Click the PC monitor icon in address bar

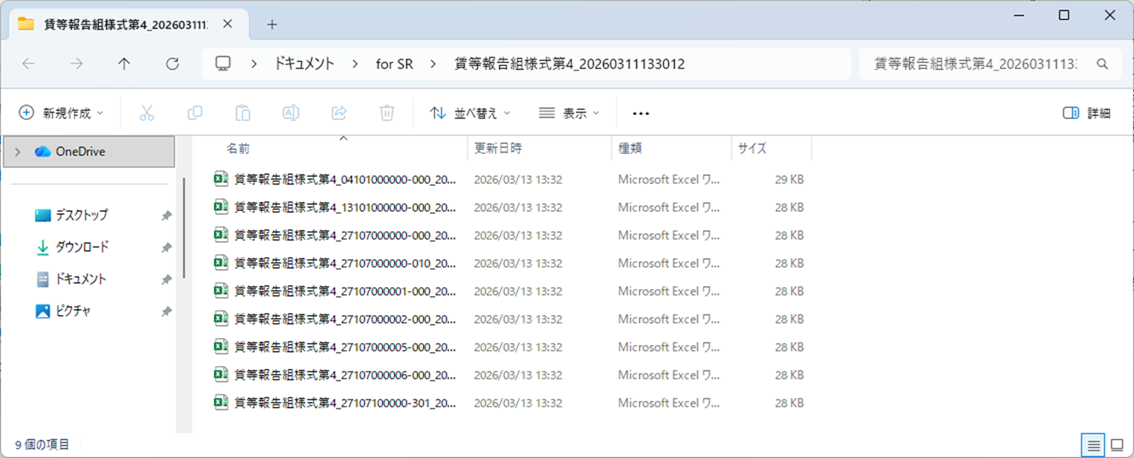(223, 64)
